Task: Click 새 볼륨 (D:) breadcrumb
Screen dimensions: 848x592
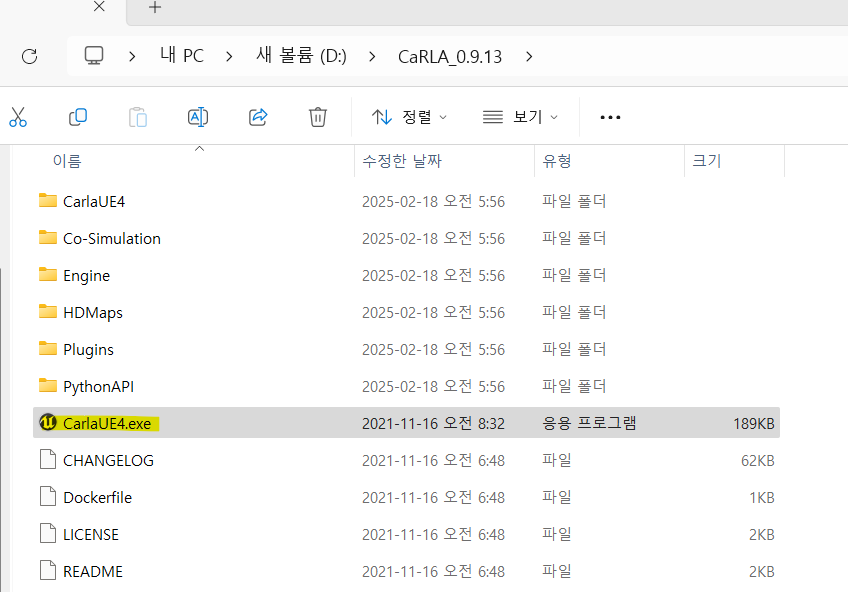Action: 301,56
